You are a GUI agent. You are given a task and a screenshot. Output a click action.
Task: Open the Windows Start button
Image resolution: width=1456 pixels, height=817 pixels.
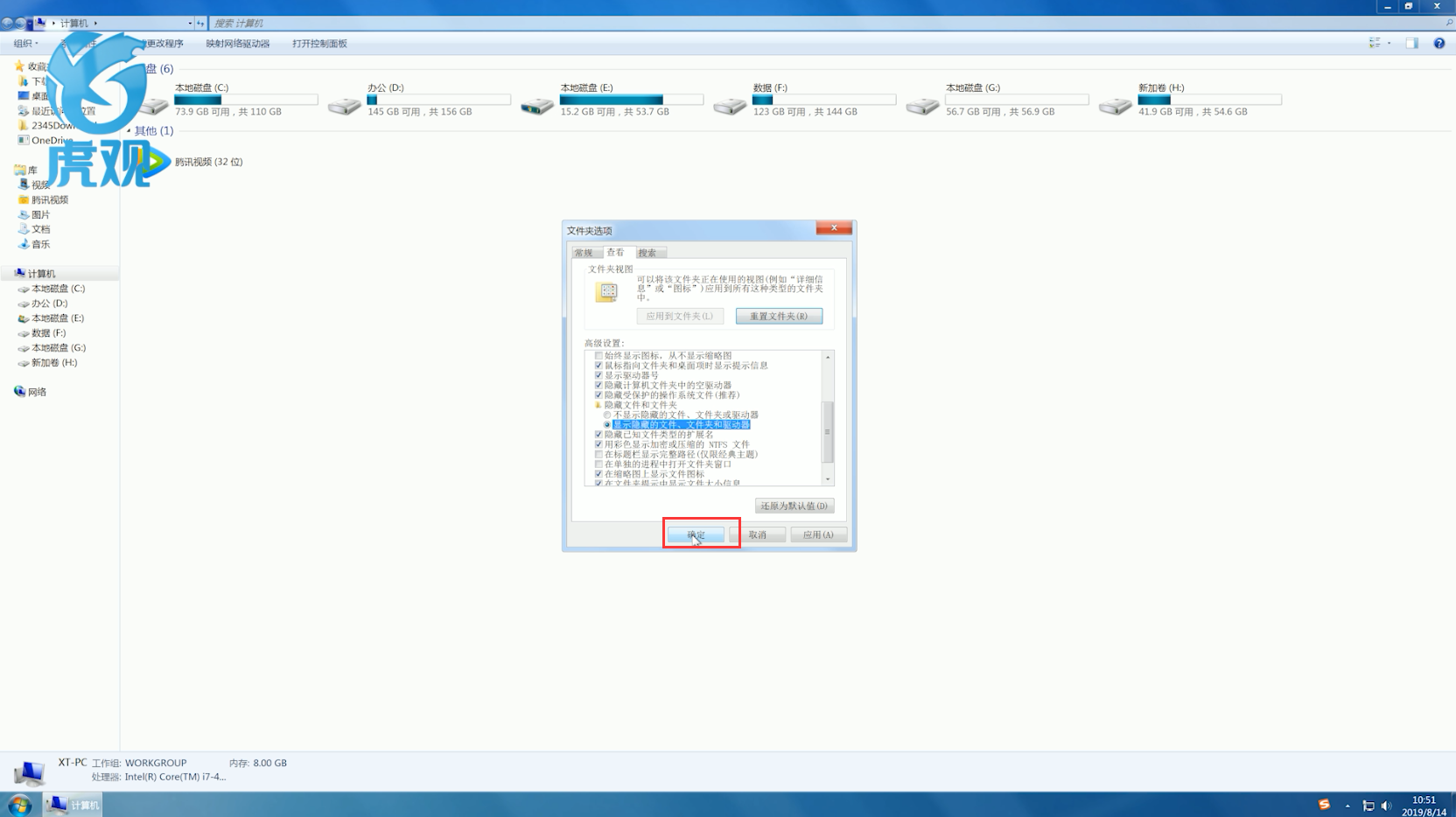19,805
